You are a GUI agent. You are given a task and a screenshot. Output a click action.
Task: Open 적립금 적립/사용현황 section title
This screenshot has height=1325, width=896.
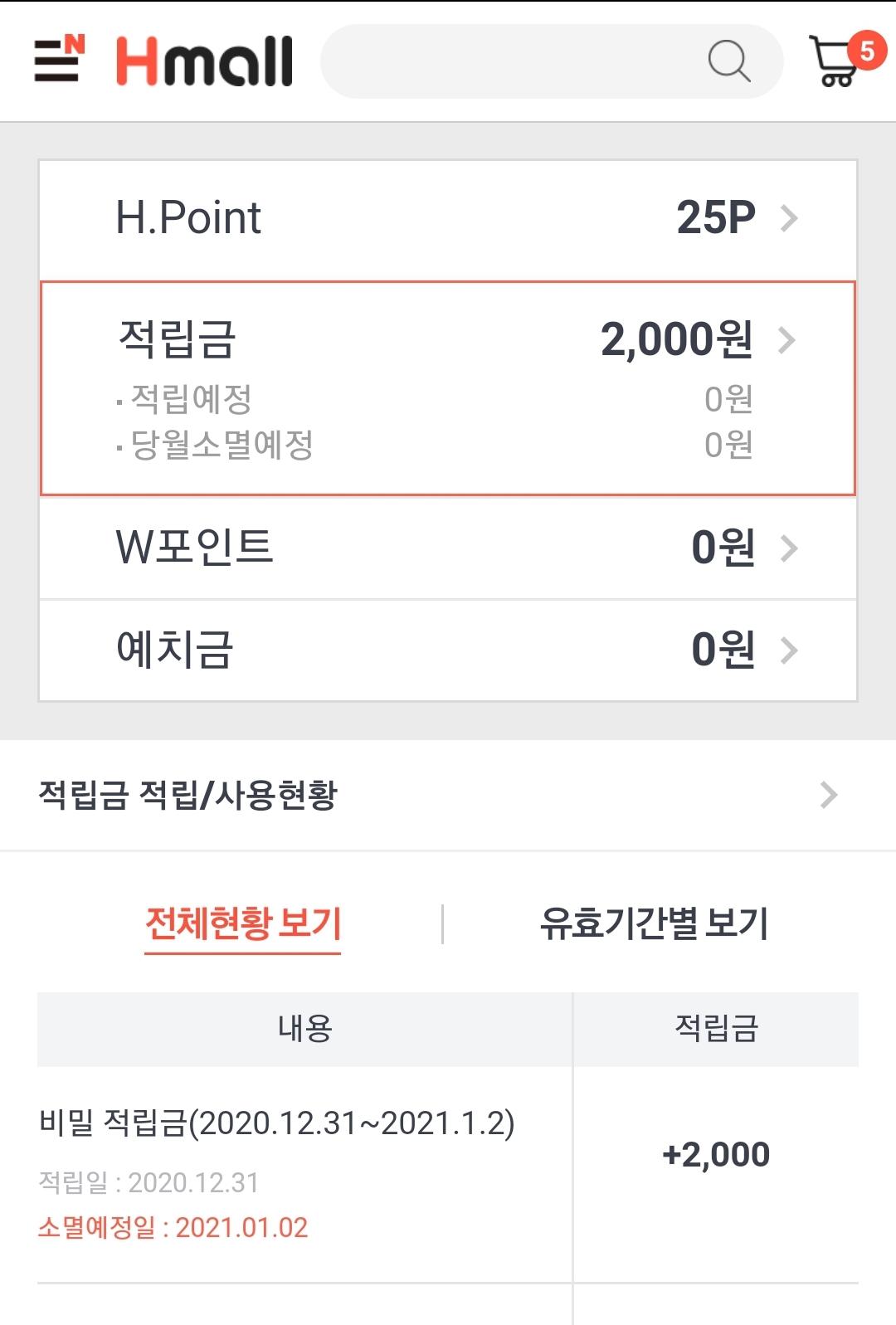188,795
